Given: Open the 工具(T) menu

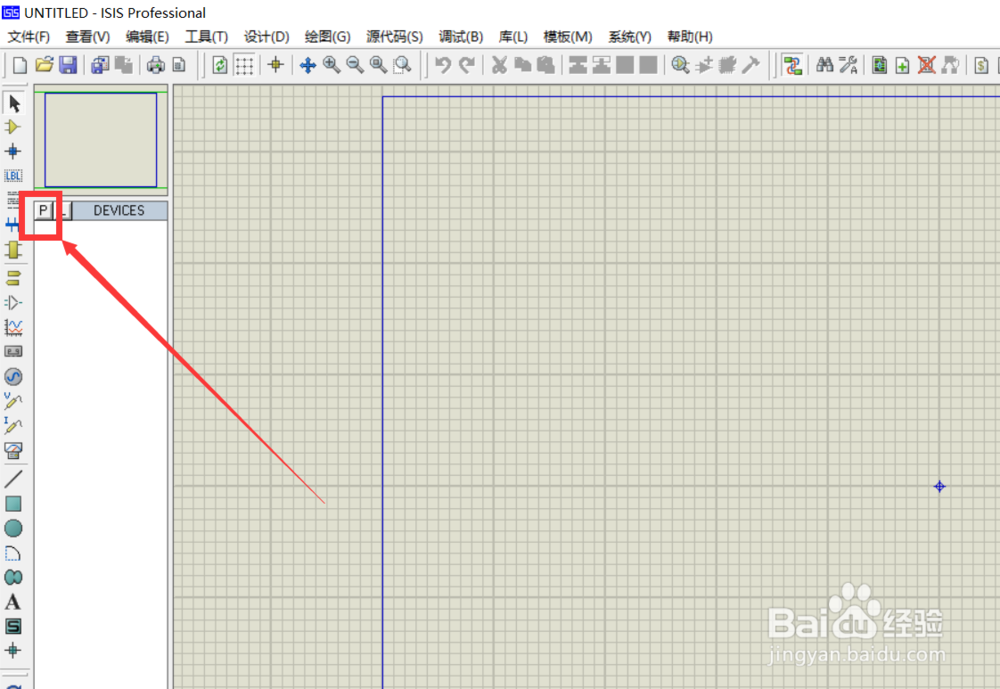Looking at the screenshot, I should (x=207, y=37).
